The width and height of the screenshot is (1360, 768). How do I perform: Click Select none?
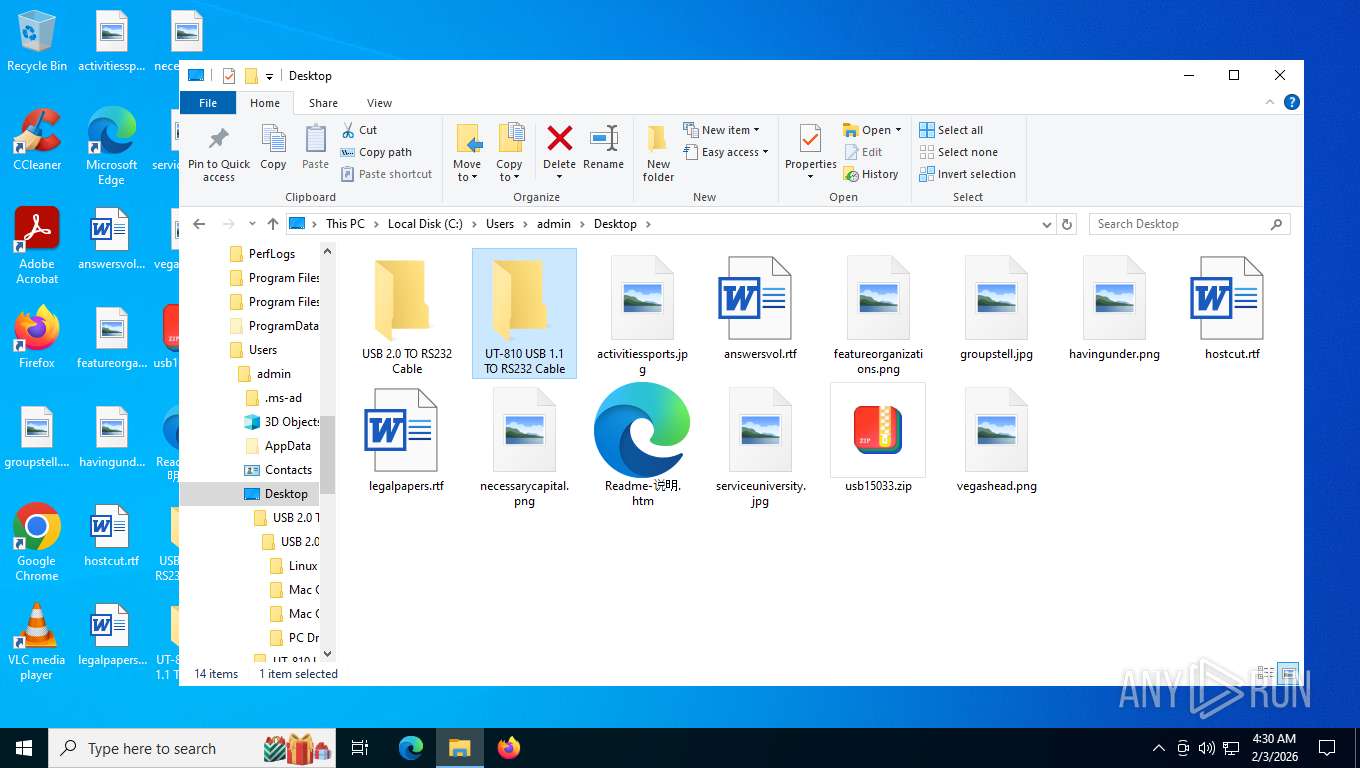click(958, 152)
